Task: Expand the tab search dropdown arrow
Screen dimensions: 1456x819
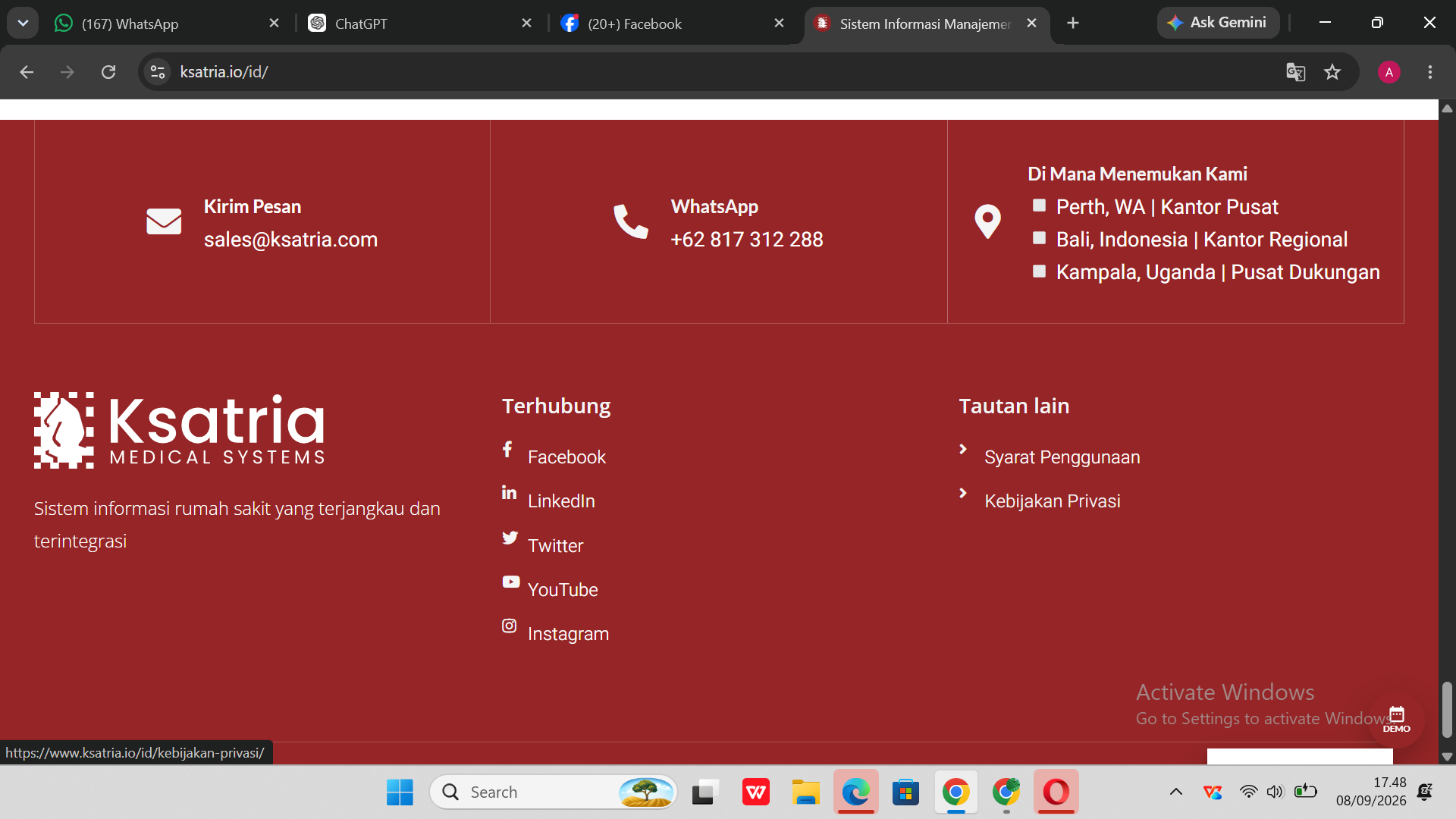Action: tap(23, 24)
